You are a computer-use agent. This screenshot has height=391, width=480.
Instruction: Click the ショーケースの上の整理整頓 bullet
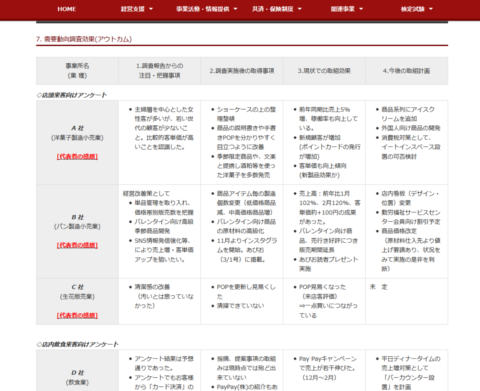tap(246, 114)
